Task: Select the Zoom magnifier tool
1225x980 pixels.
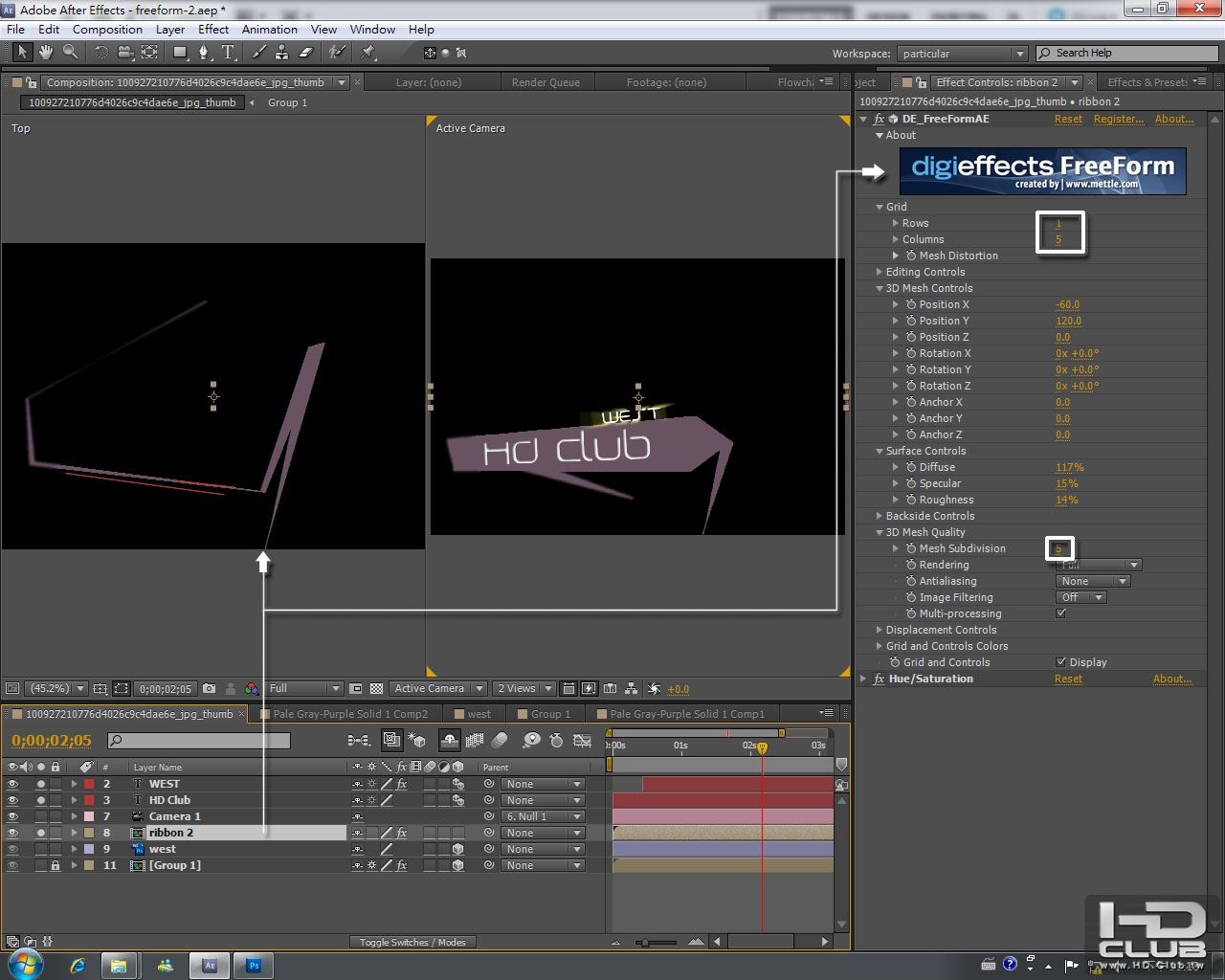Action: point(70,53)
